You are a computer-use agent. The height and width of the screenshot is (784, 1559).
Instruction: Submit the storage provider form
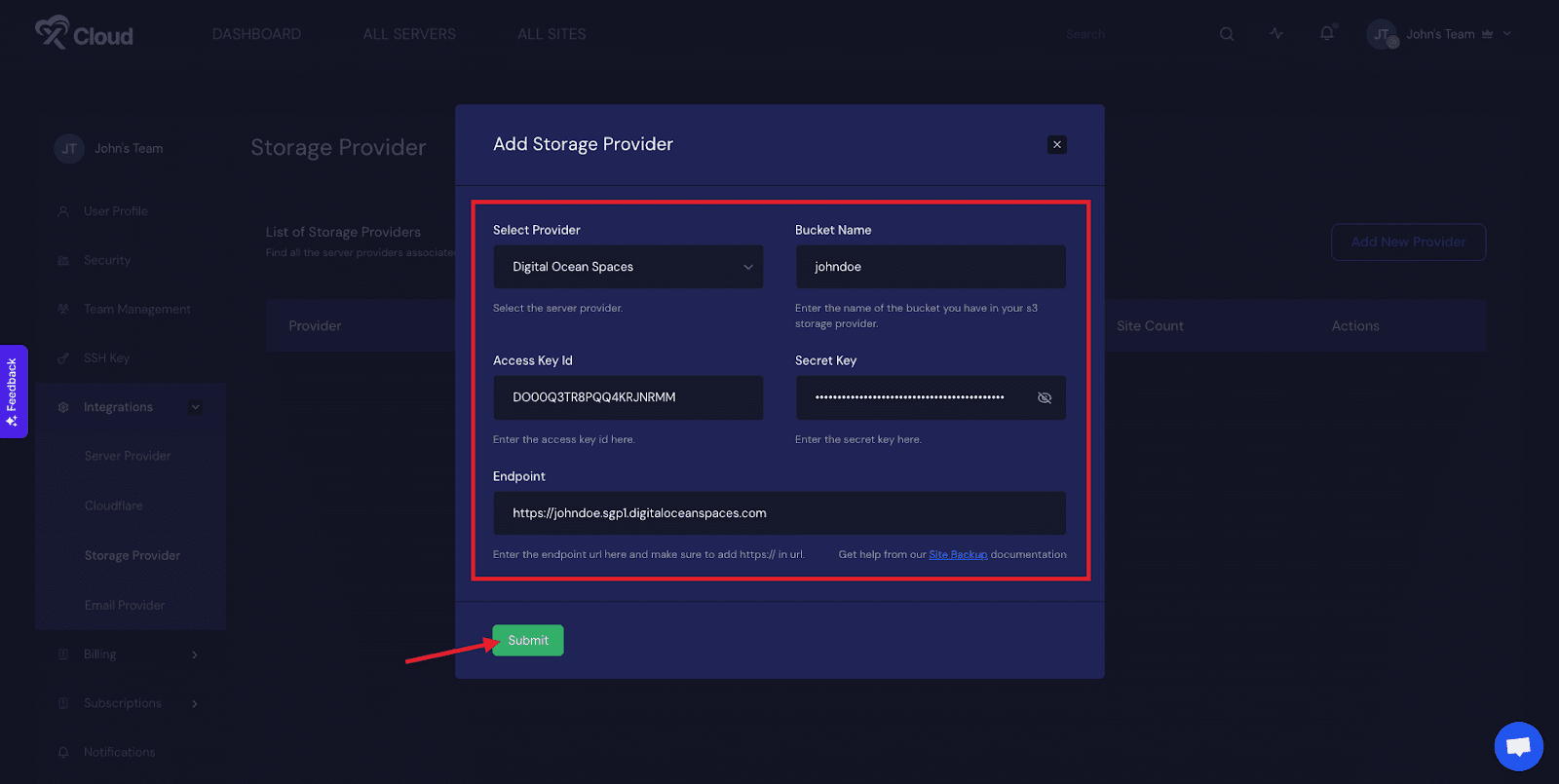pyautogui.click(x=528, y=640)
